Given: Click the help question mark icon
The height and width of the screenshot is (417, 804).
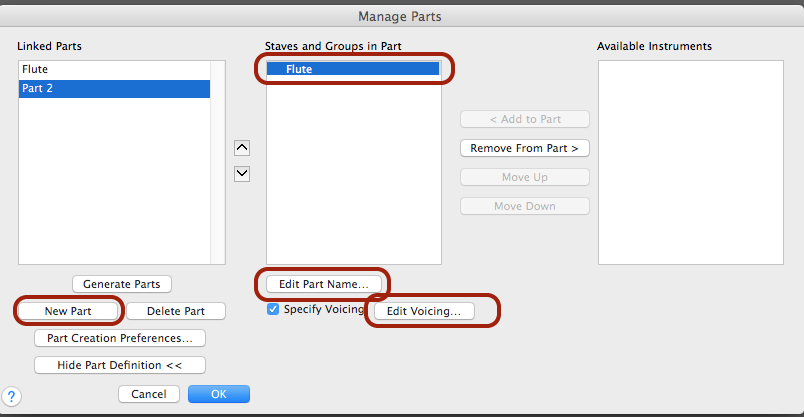Looking at the screenshot, I should pyautogui.click(x=12, y=396).
